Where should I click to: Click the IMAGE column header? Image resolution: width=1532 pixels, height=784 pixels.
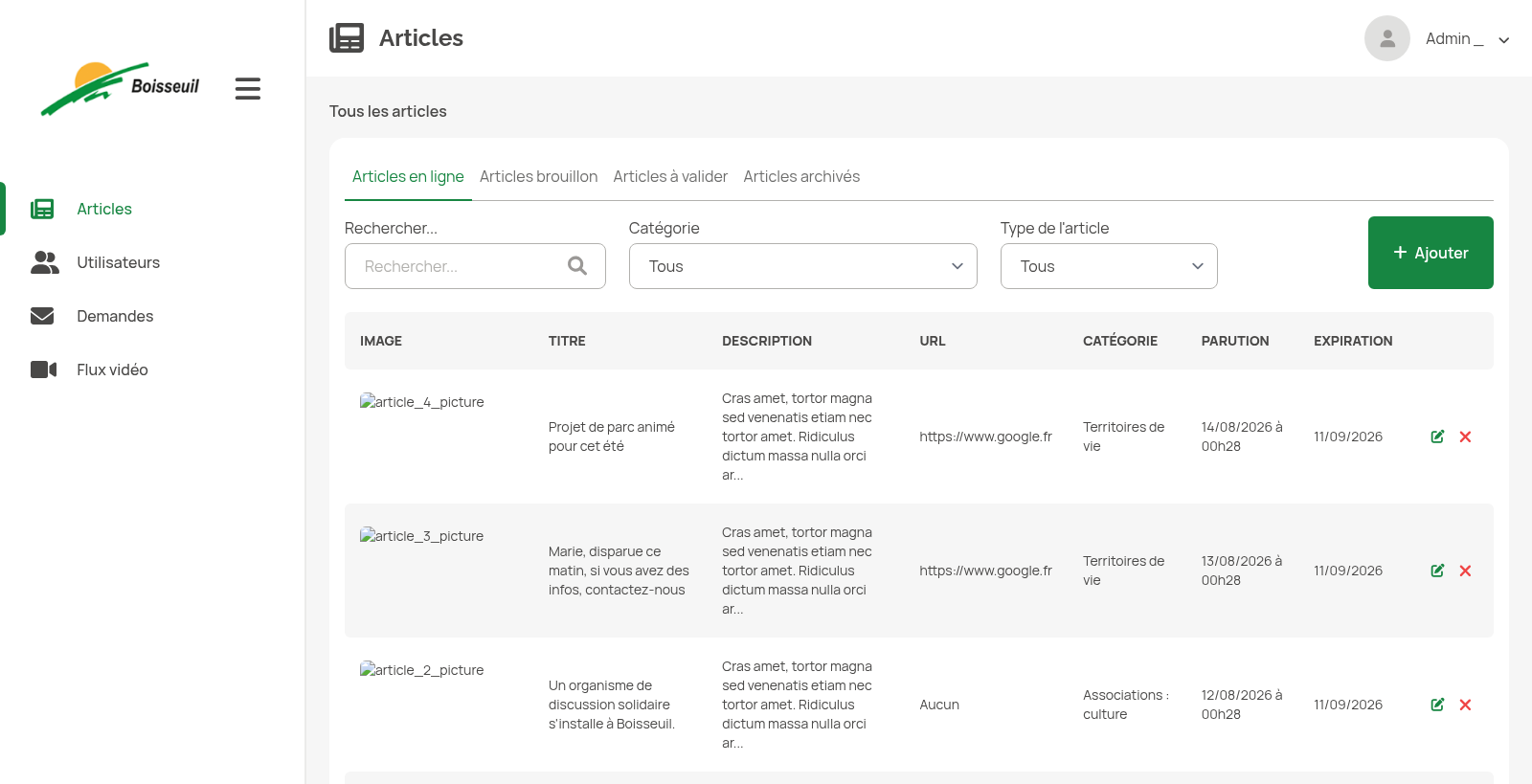click(x=381, y=341)
